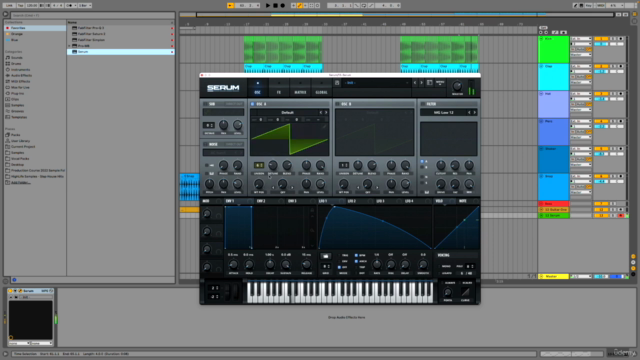The width and height of the screenshot is (640, 360).
Task: Go to previous Serum preset
Action: 415,83
